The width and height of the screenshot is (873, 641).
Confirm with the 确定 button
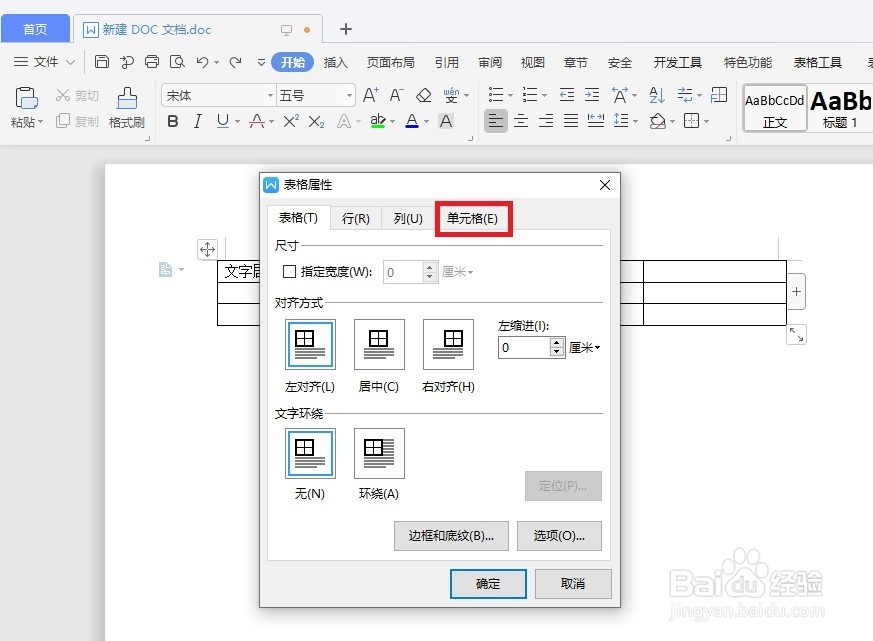coord(488,584)
